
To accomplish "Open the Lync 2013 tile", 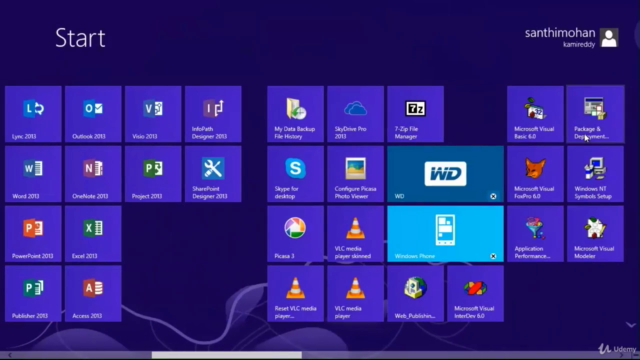I will click(33, 114).
